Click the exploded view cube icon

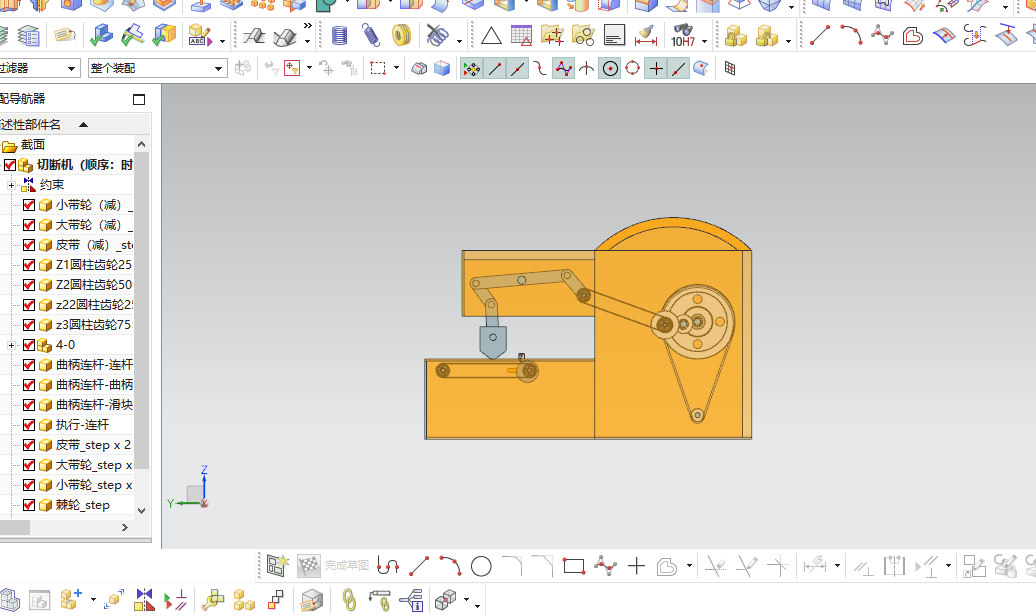coord(445,600)
